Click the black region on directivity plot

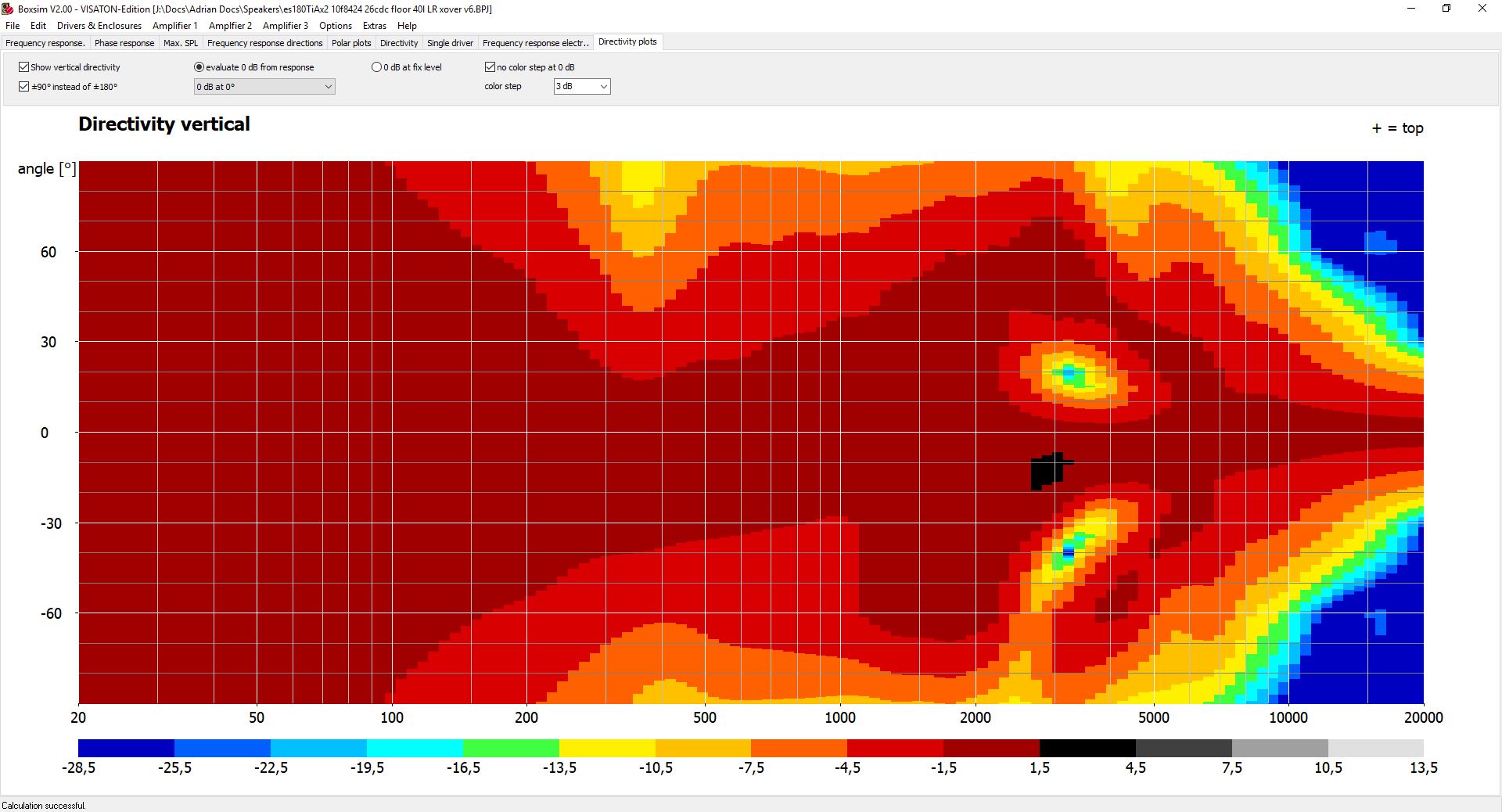(x=1047, y=471)
